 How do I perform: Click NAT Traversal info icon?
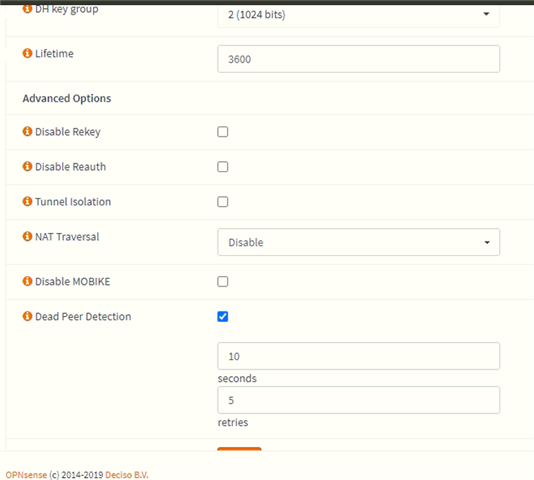(x=27, y=236)
